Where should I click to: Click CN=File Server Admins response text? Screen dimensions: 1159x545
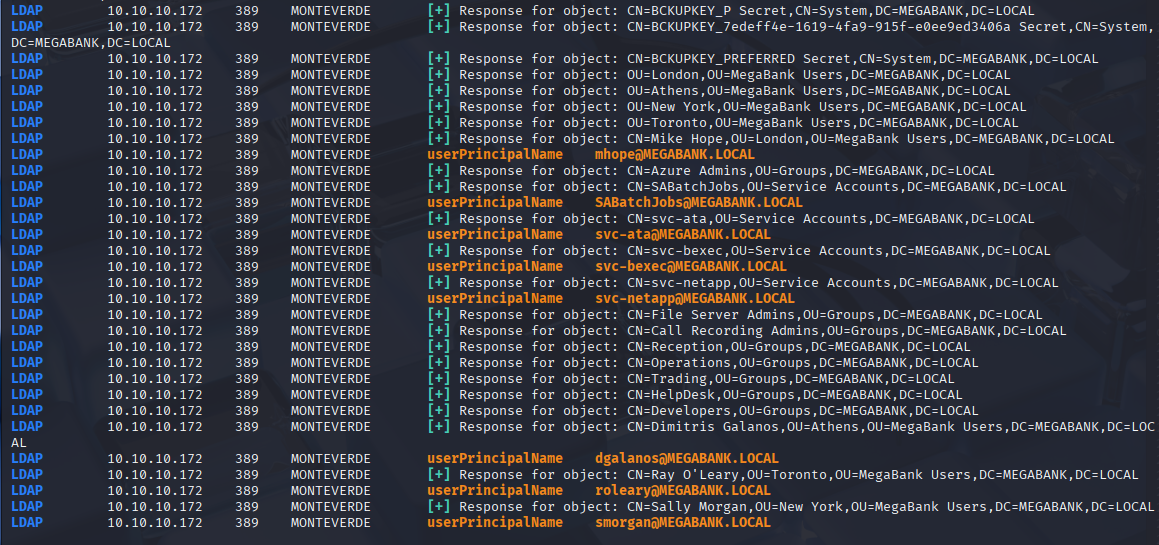tap(751, 314)
